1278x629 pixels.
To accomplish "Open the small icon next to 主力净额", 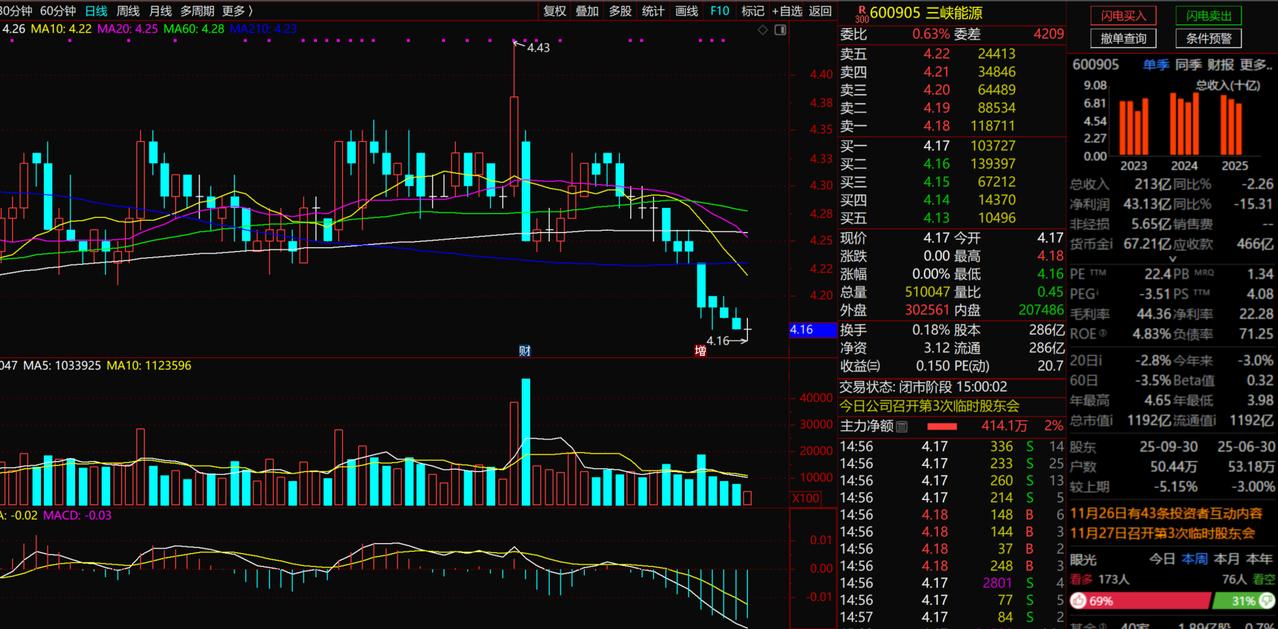I will point(902,426).
